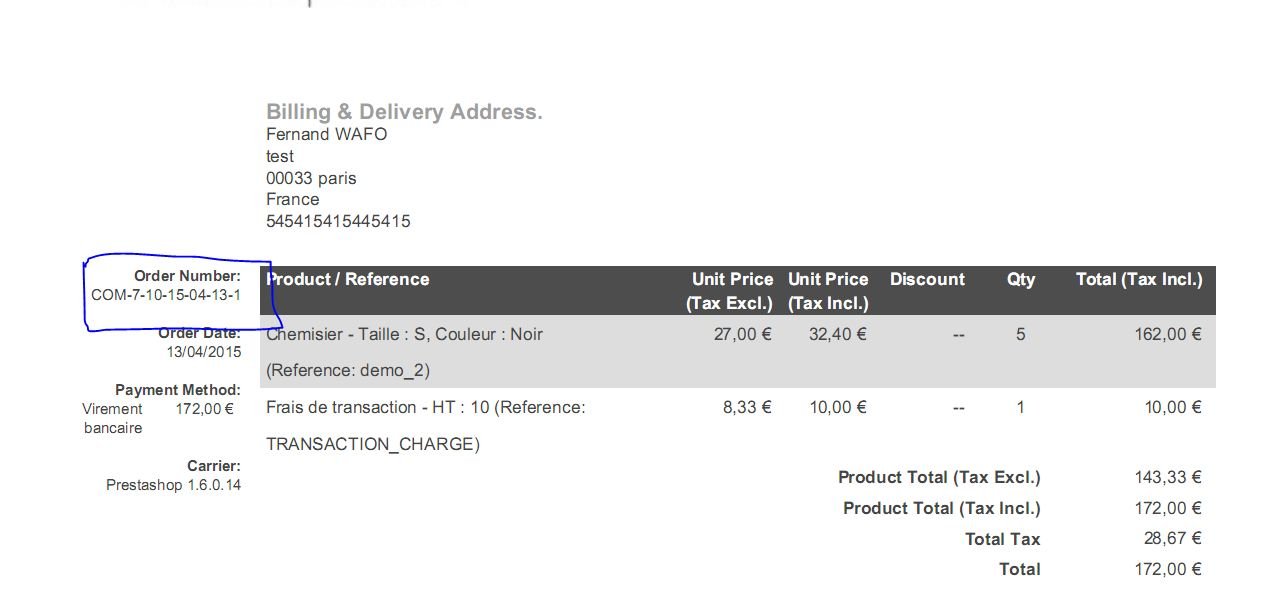Click the Reference demo_2 text
Viewport: 1282px width, 616px height.
(x=348, y=370)
